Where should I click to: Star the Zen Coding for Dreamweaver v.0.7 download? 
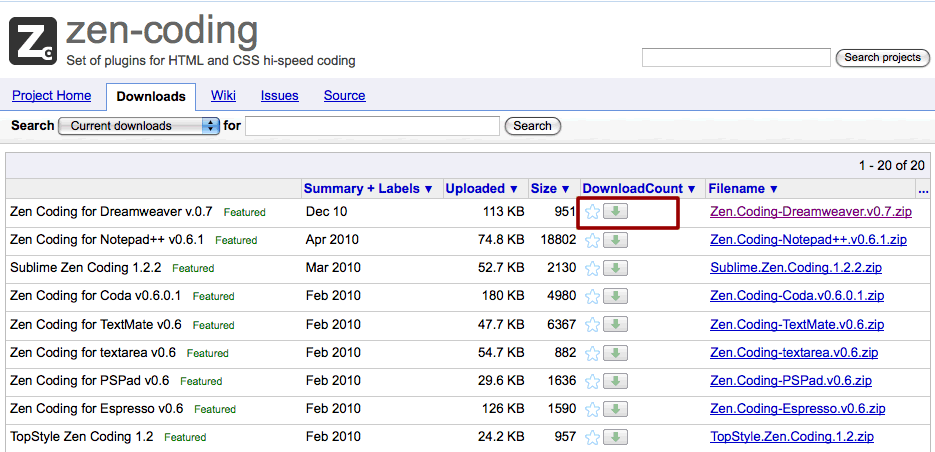click(592, 212)
